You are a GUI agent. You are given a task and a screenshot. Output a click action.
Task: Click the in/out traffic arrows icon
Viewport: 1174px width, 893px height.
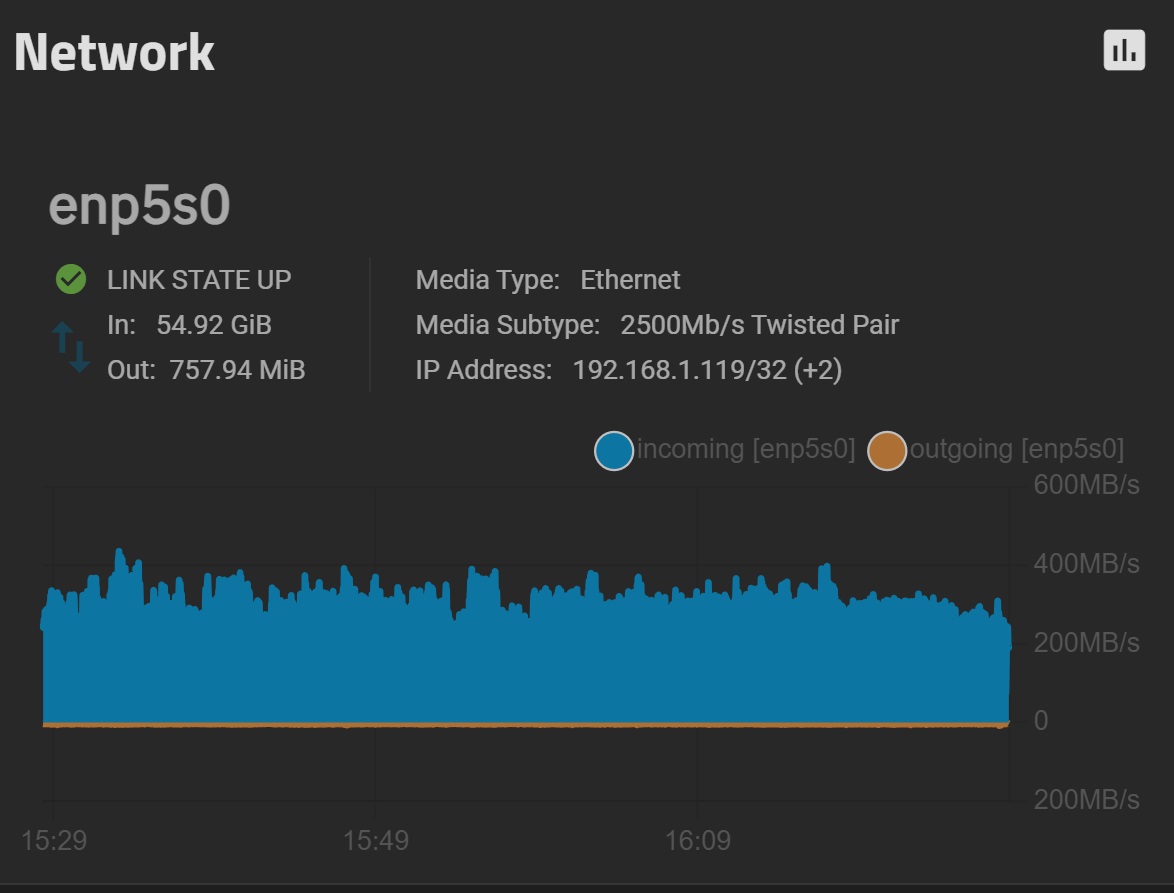point(71,347)
